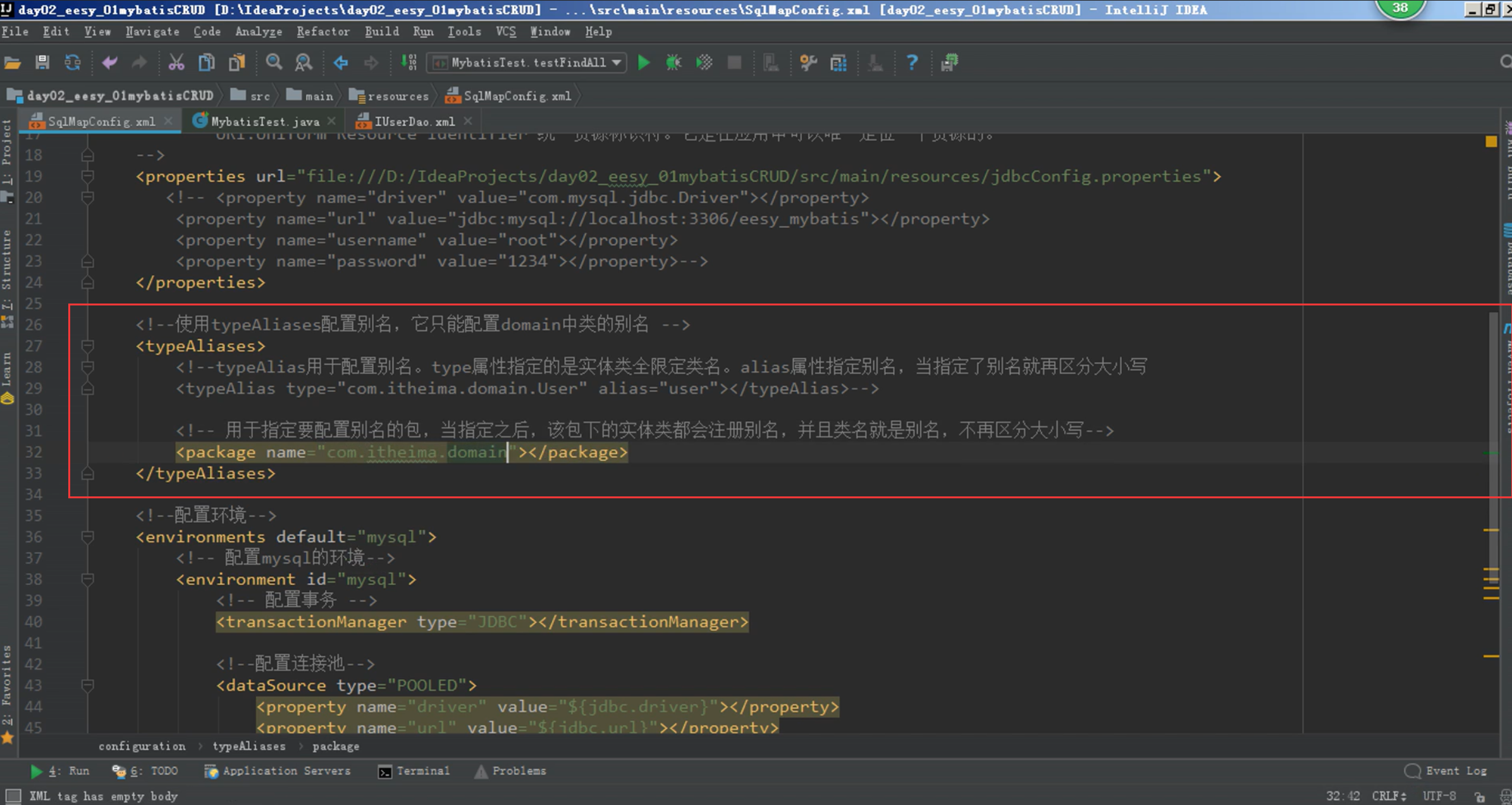
Task: Open MybatisTest.testFindAll run configuration dropdown
Action: pyautogui.click(x=527, y=62)
